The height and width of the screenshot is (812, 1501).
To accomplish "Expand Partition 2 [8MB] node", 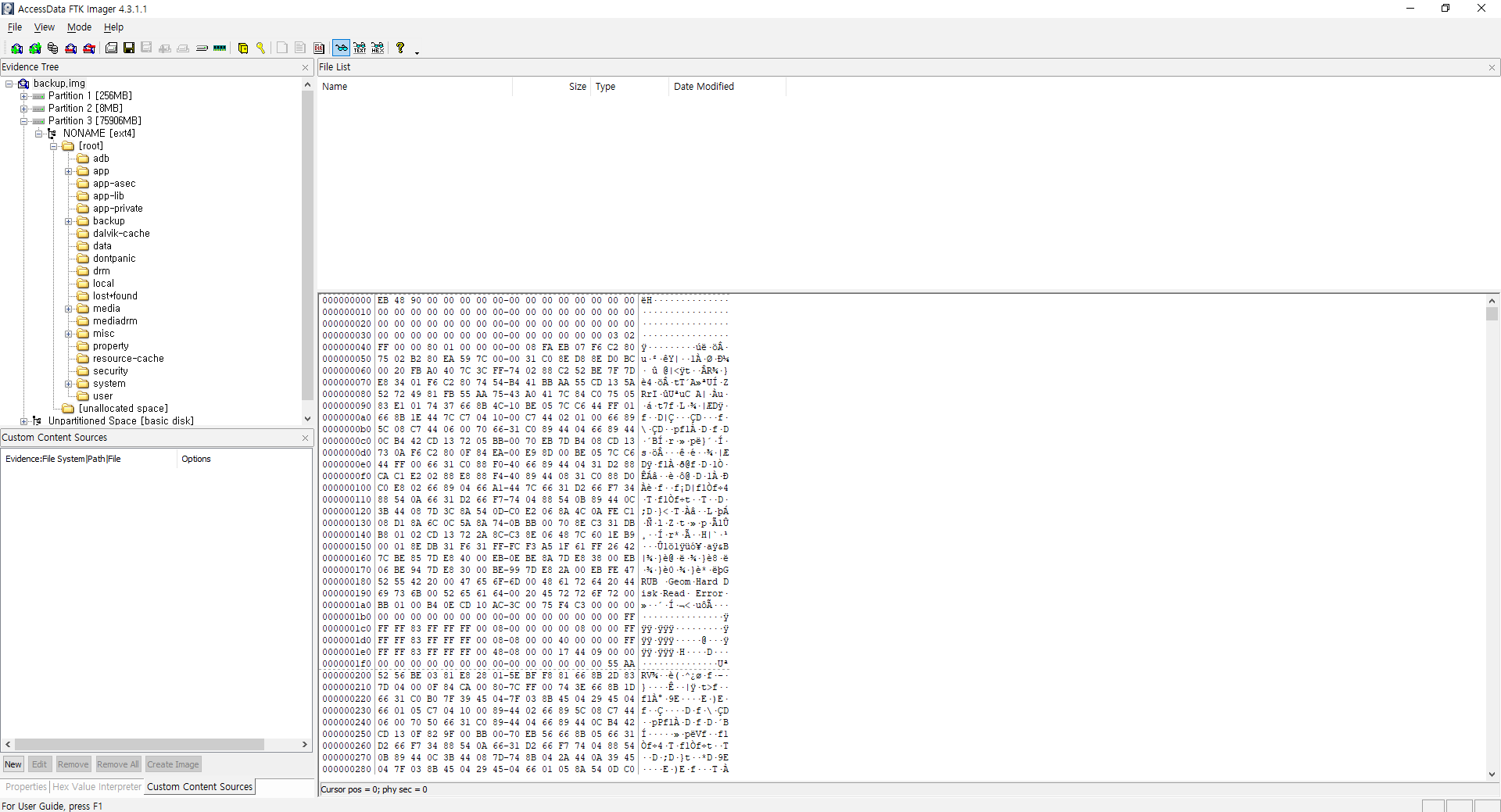I will (24, 109).
